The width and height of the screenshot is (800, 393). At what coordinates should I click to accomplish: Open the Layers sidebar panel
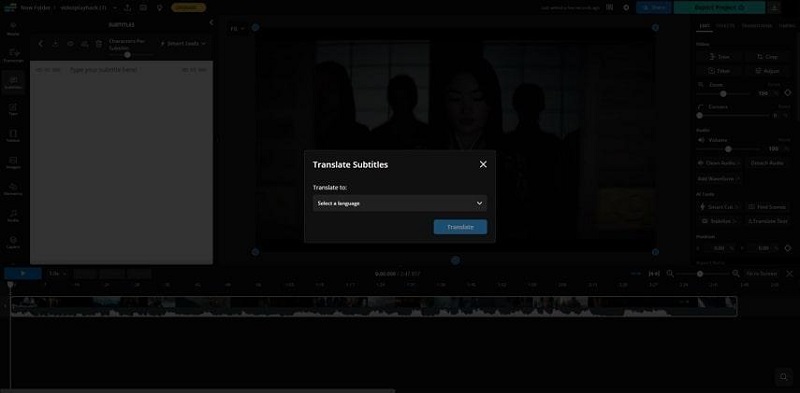point(13,242)
